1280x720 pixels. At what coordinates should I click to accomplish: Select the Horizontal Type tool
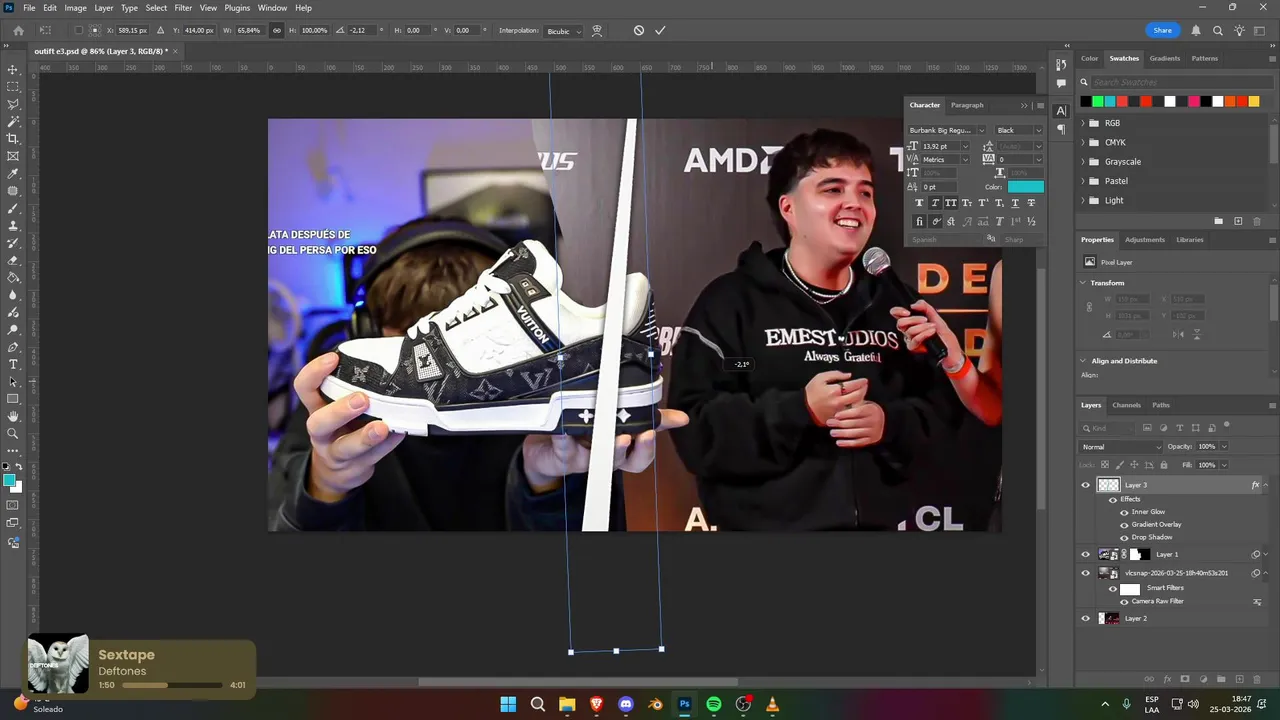(13, 364)
